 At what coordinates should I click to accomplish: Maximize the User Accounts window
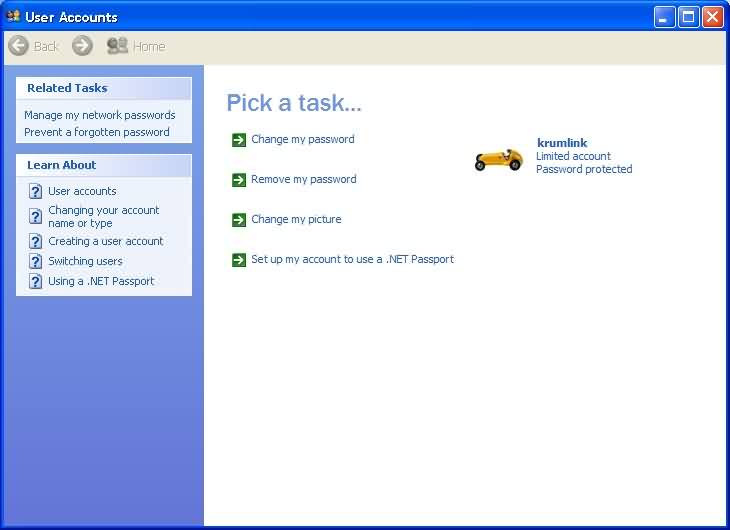point(688,18)
